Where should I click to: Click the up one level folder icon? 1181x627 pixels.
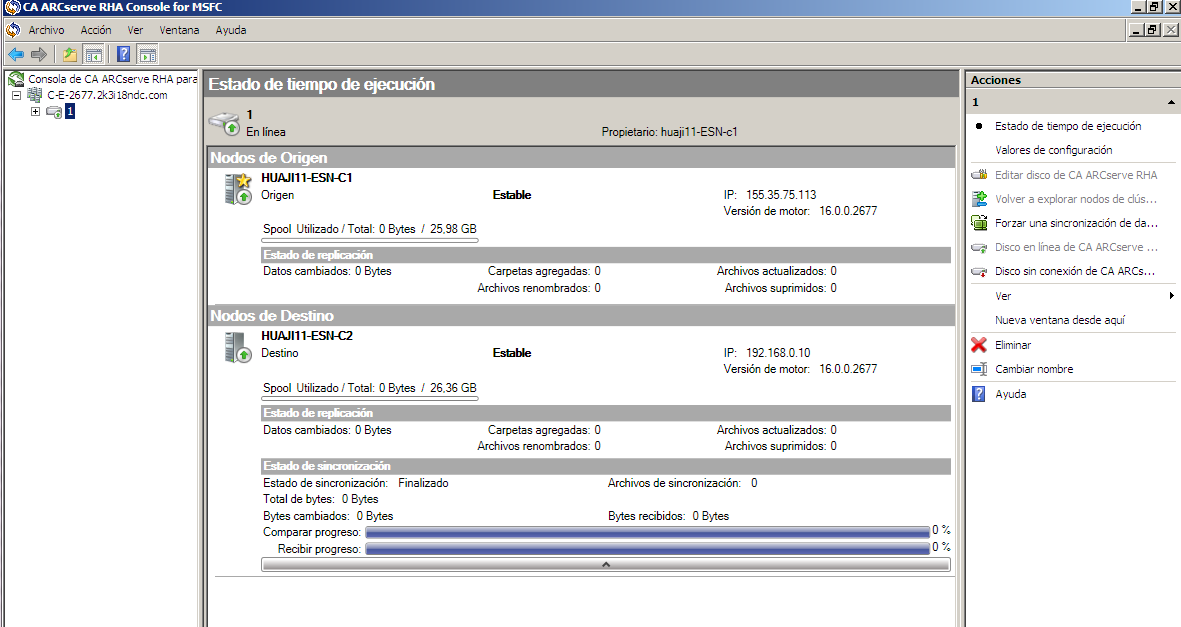click(x=70, y=54)
